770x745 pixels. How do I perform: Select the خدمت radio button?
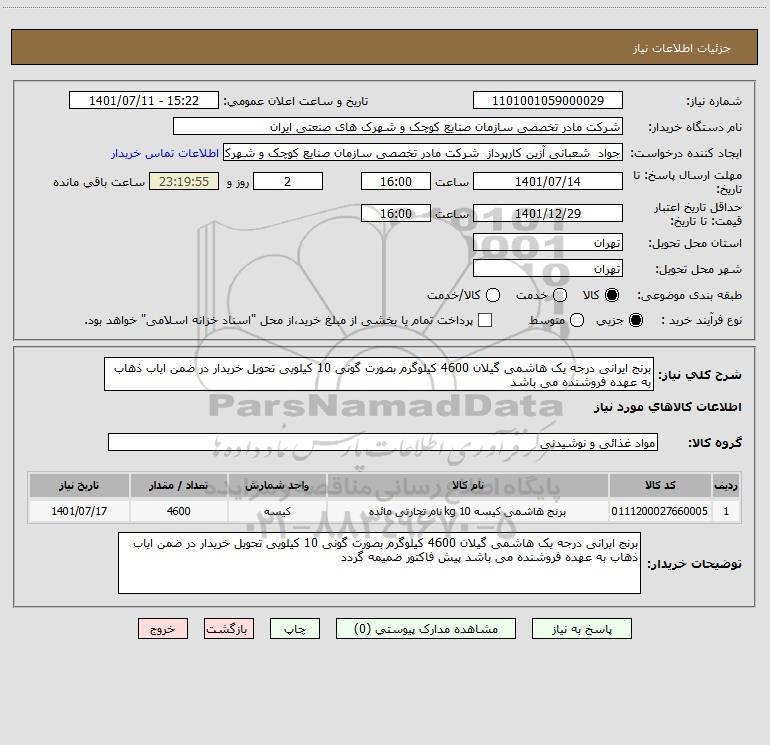tap(560, 295)
